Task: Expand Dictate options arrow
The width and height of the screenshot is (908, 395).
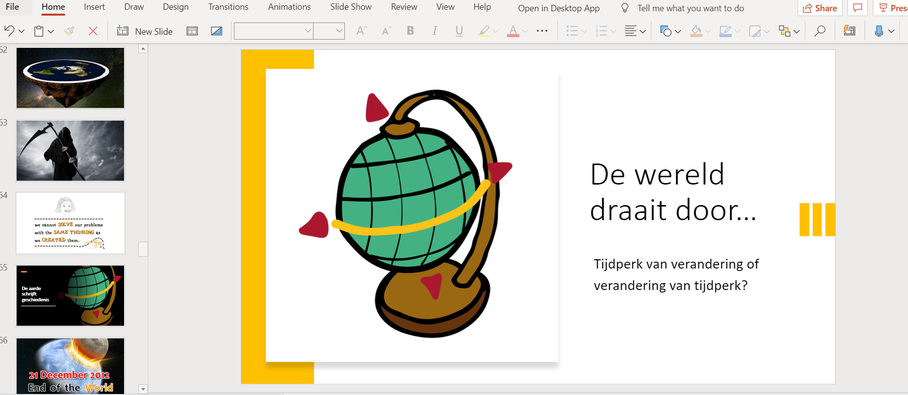Action: pos(891,32)
